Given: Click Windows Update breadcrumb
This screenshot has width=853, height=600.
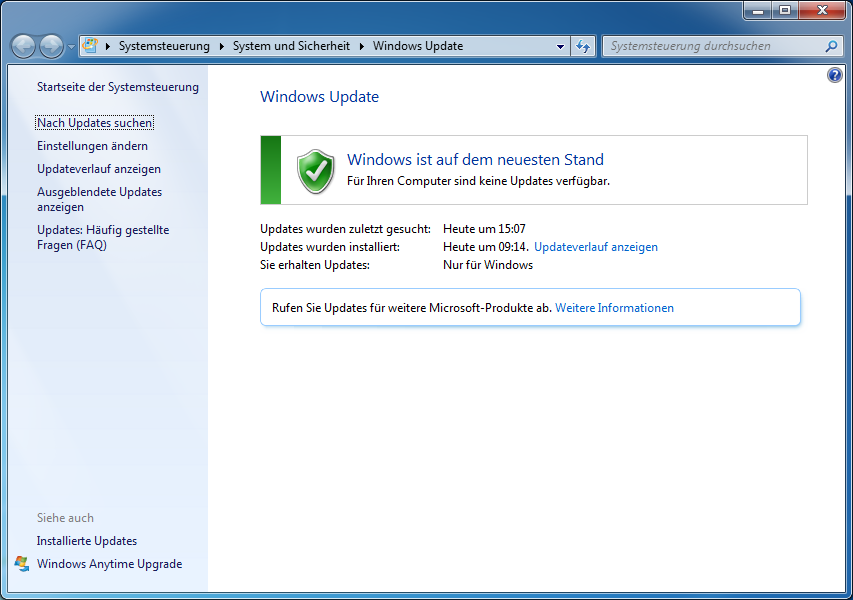Looking at the screenshot, I should click(x=418, y=46).
